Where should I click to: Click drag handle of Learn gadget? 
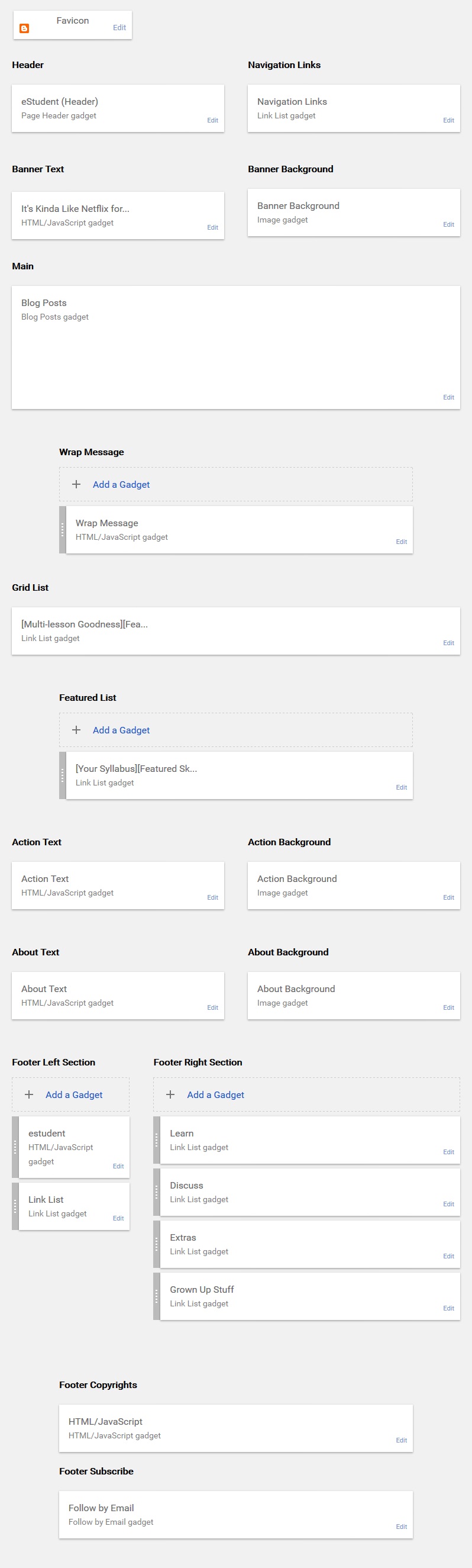(x=157, y=1140)
